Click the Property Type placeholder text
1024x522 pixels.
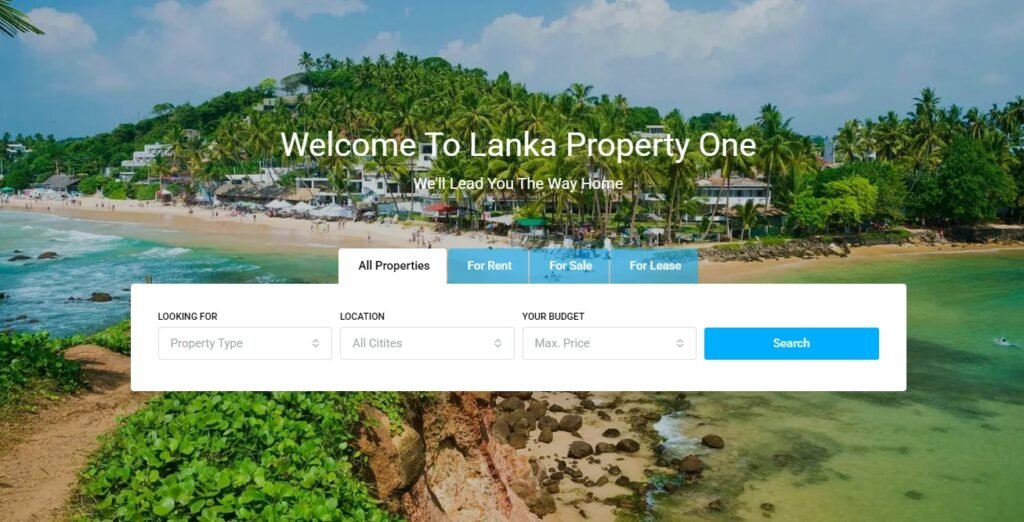point(206,343)
